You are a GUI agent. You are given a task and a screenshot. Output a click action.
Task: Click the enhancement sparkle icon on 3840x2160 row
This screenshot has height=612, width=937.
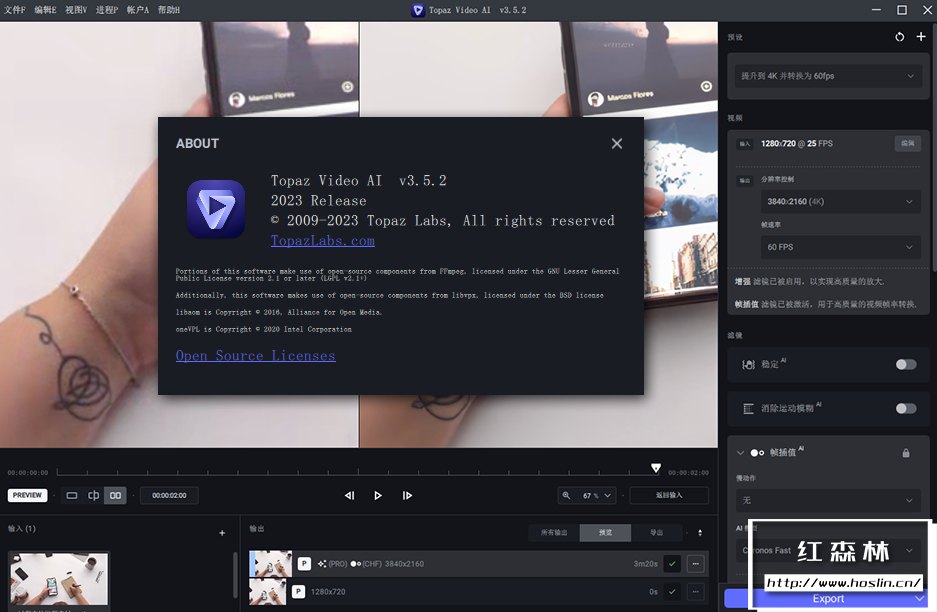coord(322,564)
